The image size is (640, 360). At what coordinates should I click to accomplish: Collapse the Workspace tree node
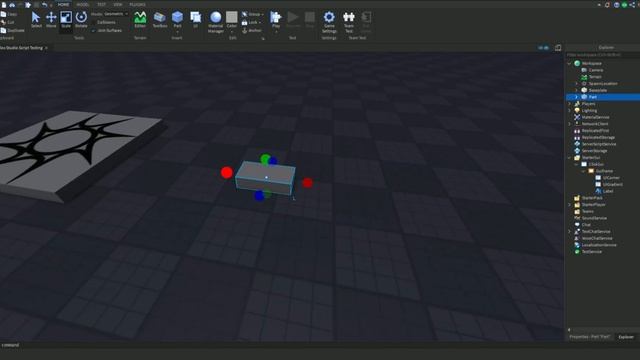[x=569, y=64]
